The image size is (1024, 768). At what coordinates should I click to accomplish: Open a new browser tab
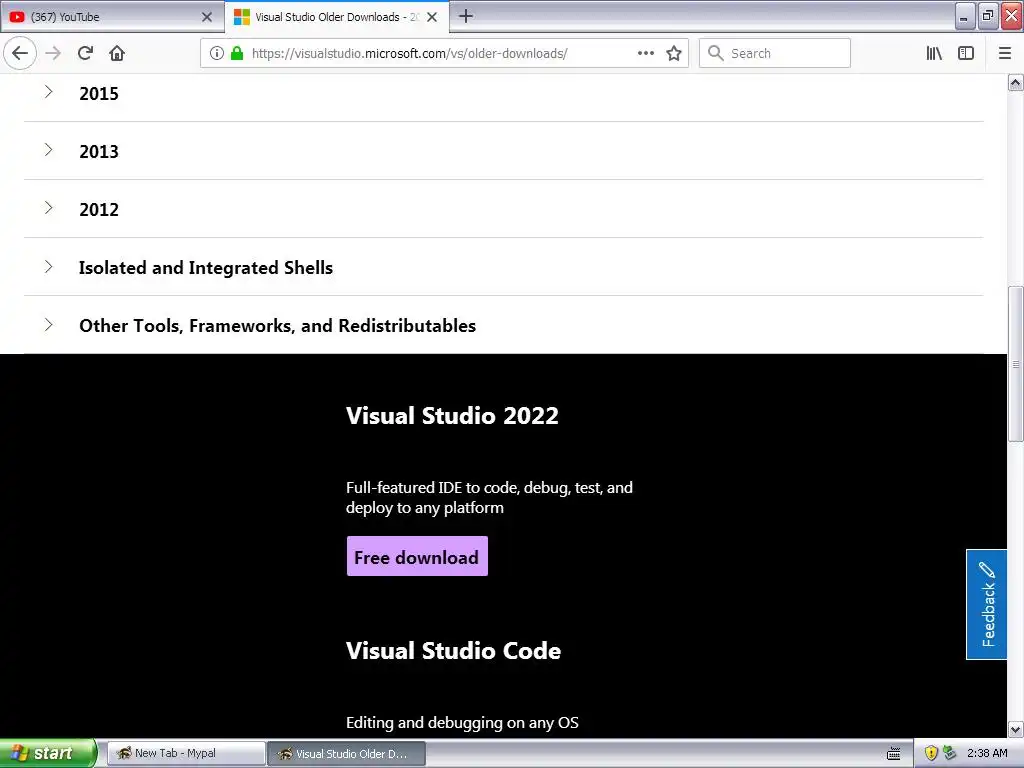pos(466,16)
